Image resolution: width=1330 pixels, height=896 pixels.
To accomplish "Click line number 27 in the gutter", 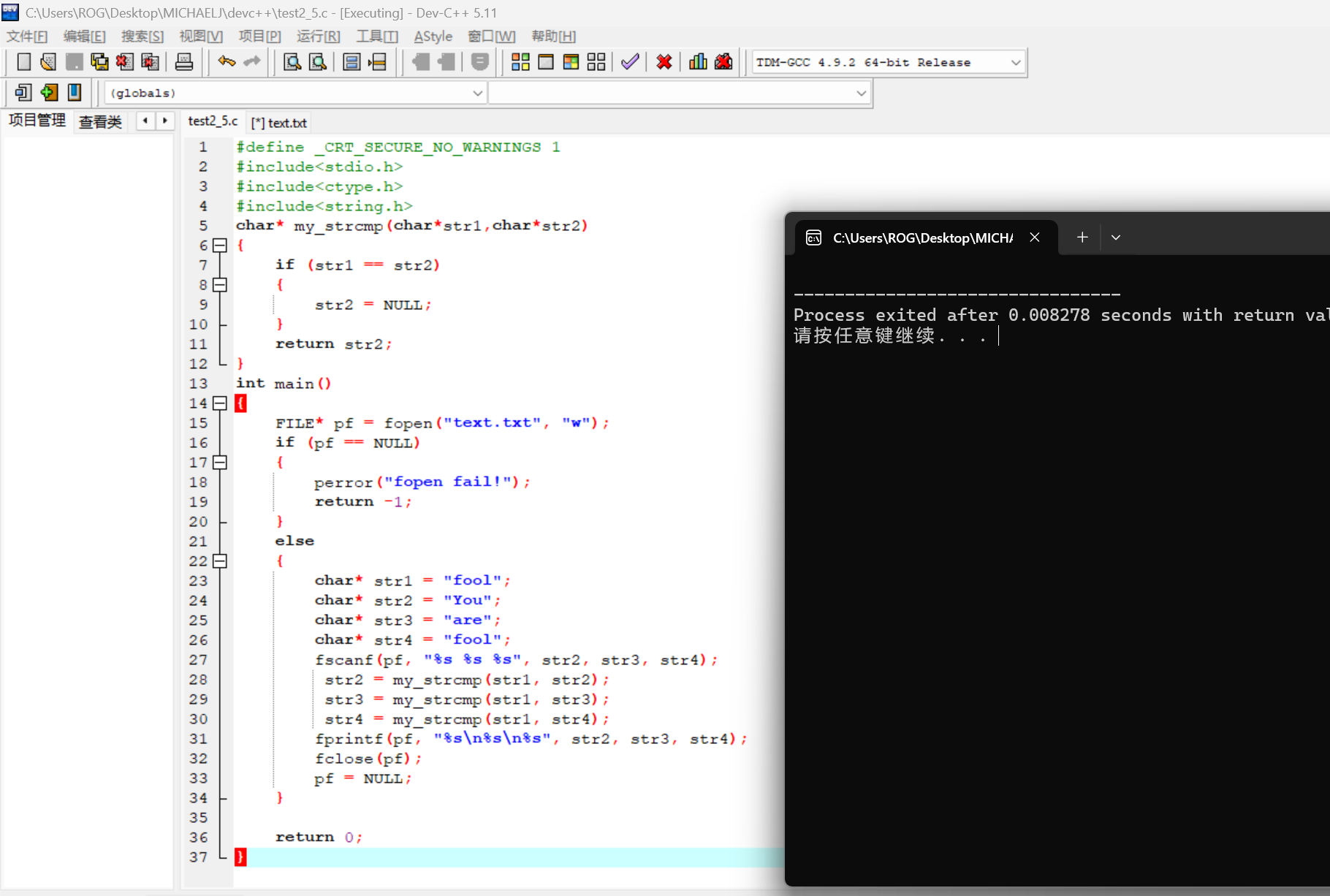I will click(x=198, y=660).
